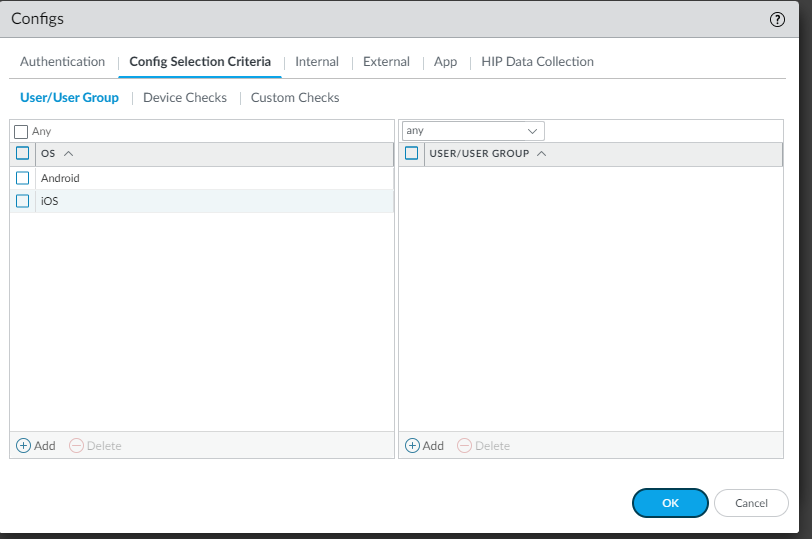Click the Add plus icon under OS list
The image size is (812, 539).
(23, 446)
